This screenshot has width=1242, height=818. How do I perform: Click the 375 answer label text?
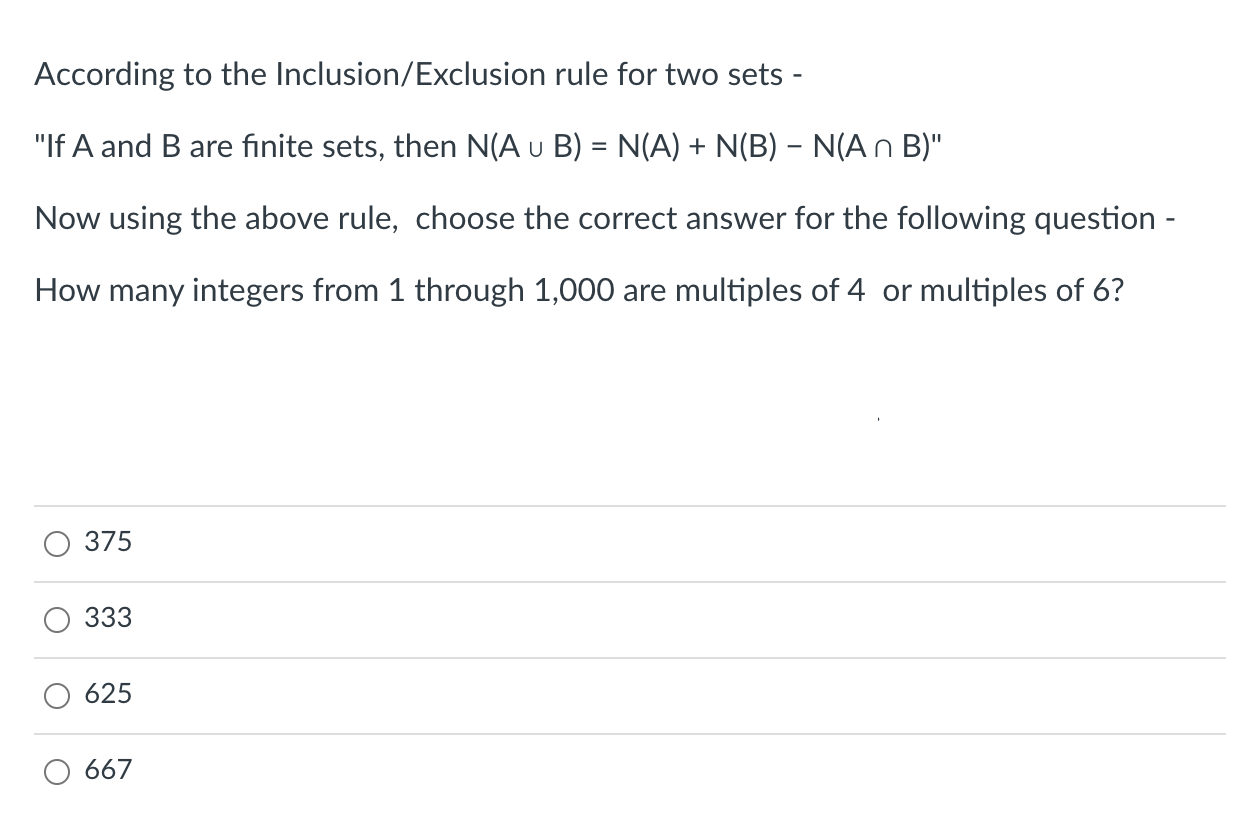click(x=108, y=542)
